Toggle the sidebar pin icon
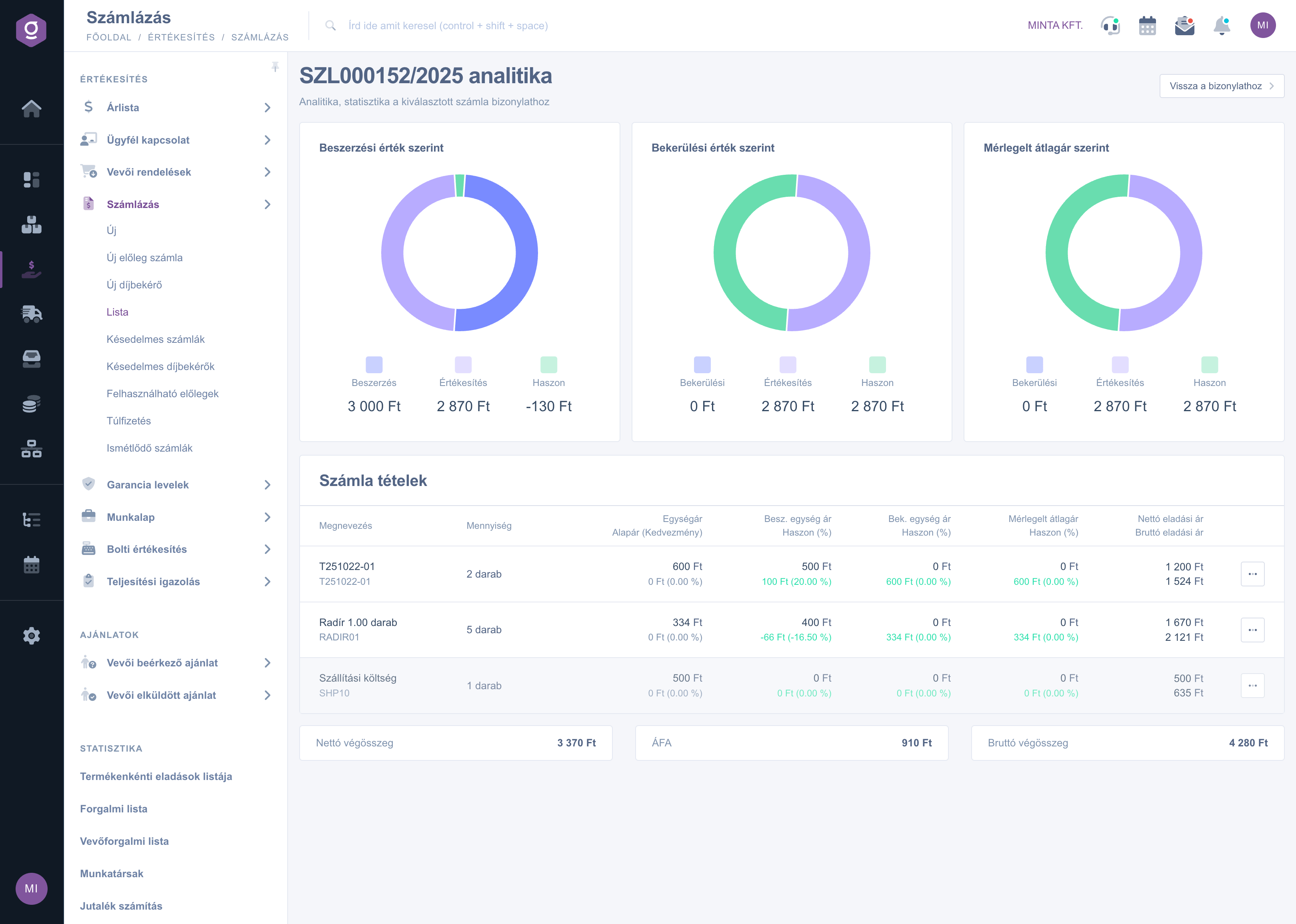This screenshot has height=924, width=1296. pos(276,66)
